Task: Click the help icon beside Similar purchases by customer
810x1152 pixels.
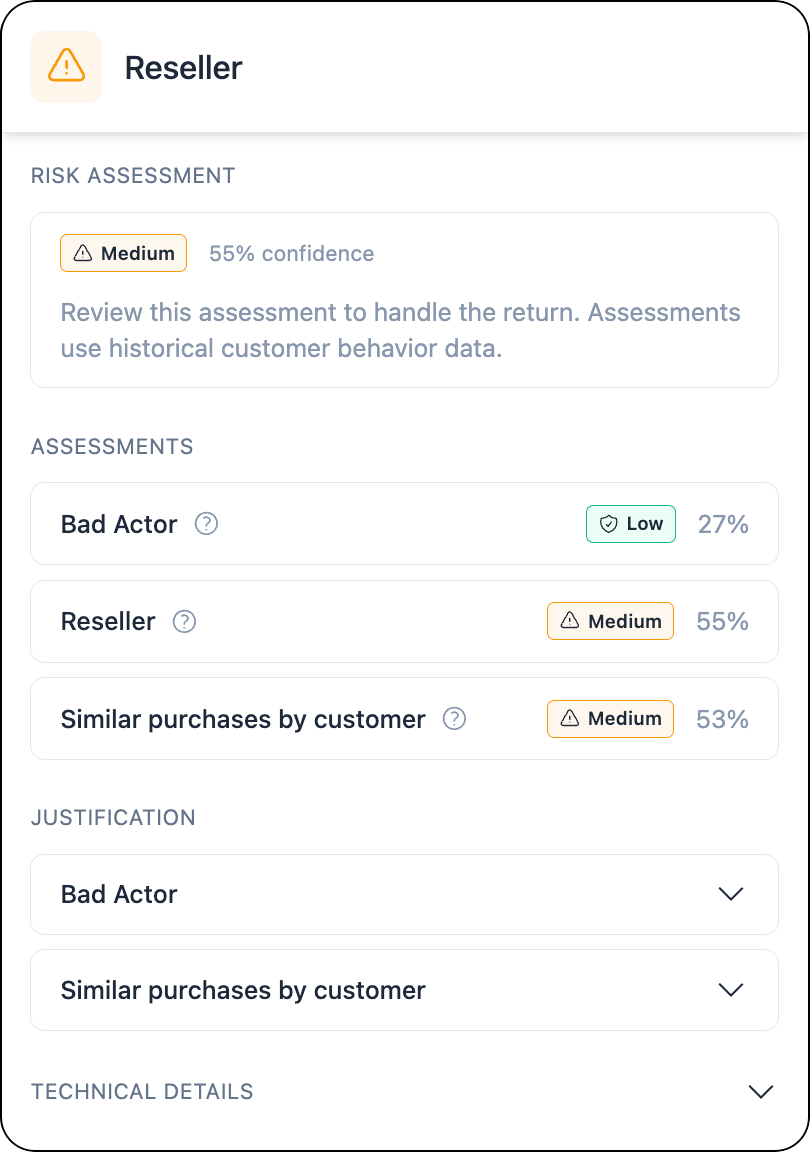Action: pos(454,719)
